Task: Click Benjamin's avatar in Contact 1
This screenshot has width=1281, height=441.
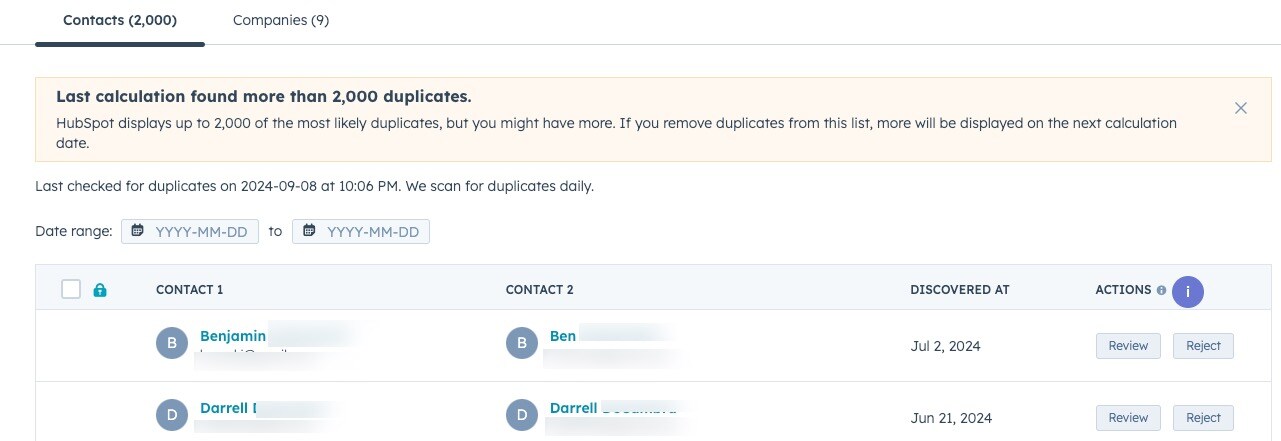Action: coord(172,345)
